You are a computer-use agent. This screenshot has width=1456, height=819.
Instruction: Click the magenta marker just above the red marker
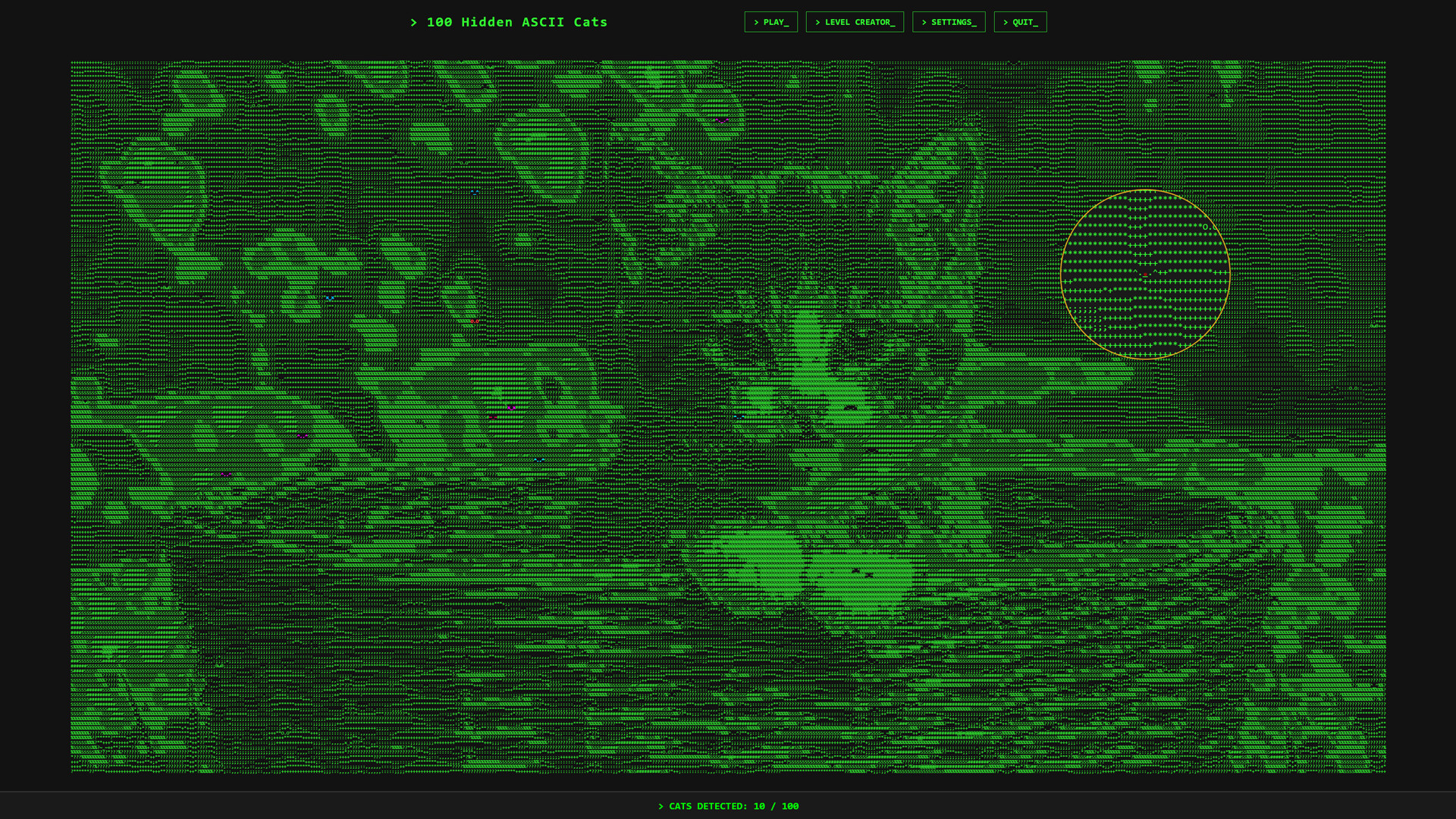(512, 408)
